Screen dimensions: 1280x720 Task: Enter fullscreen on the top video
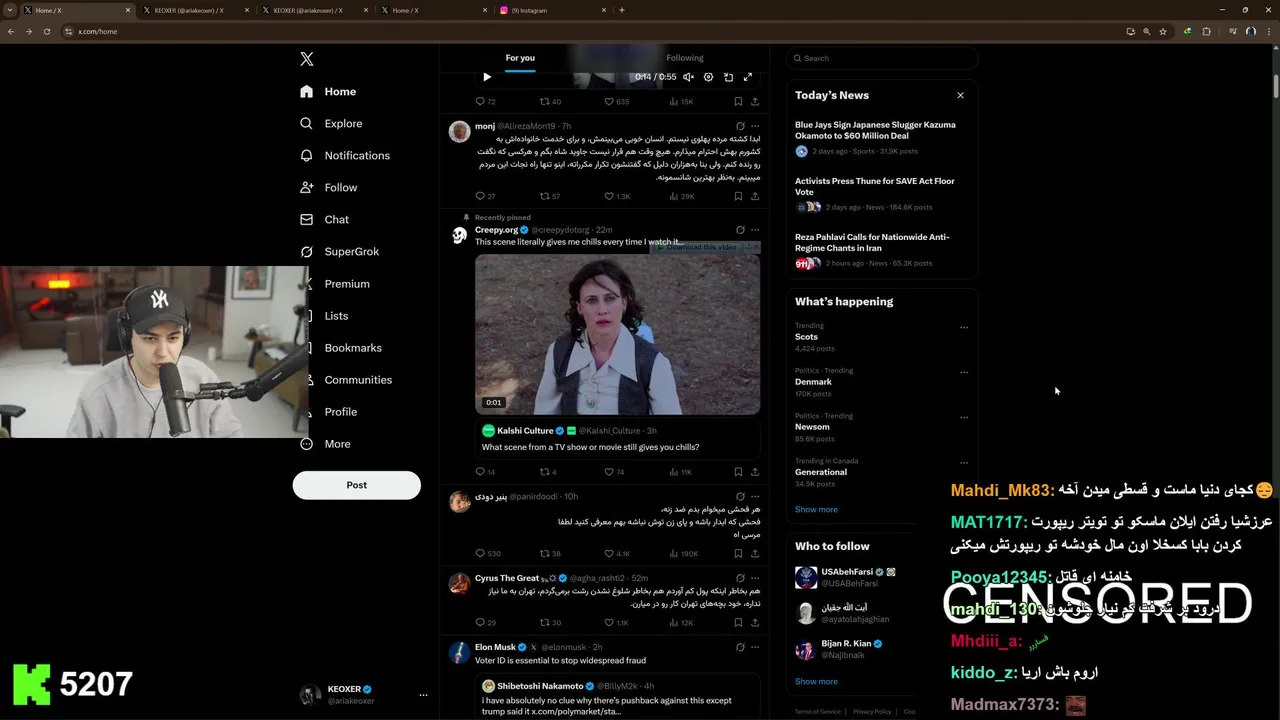pyautogui.click(x=747, y=77)
